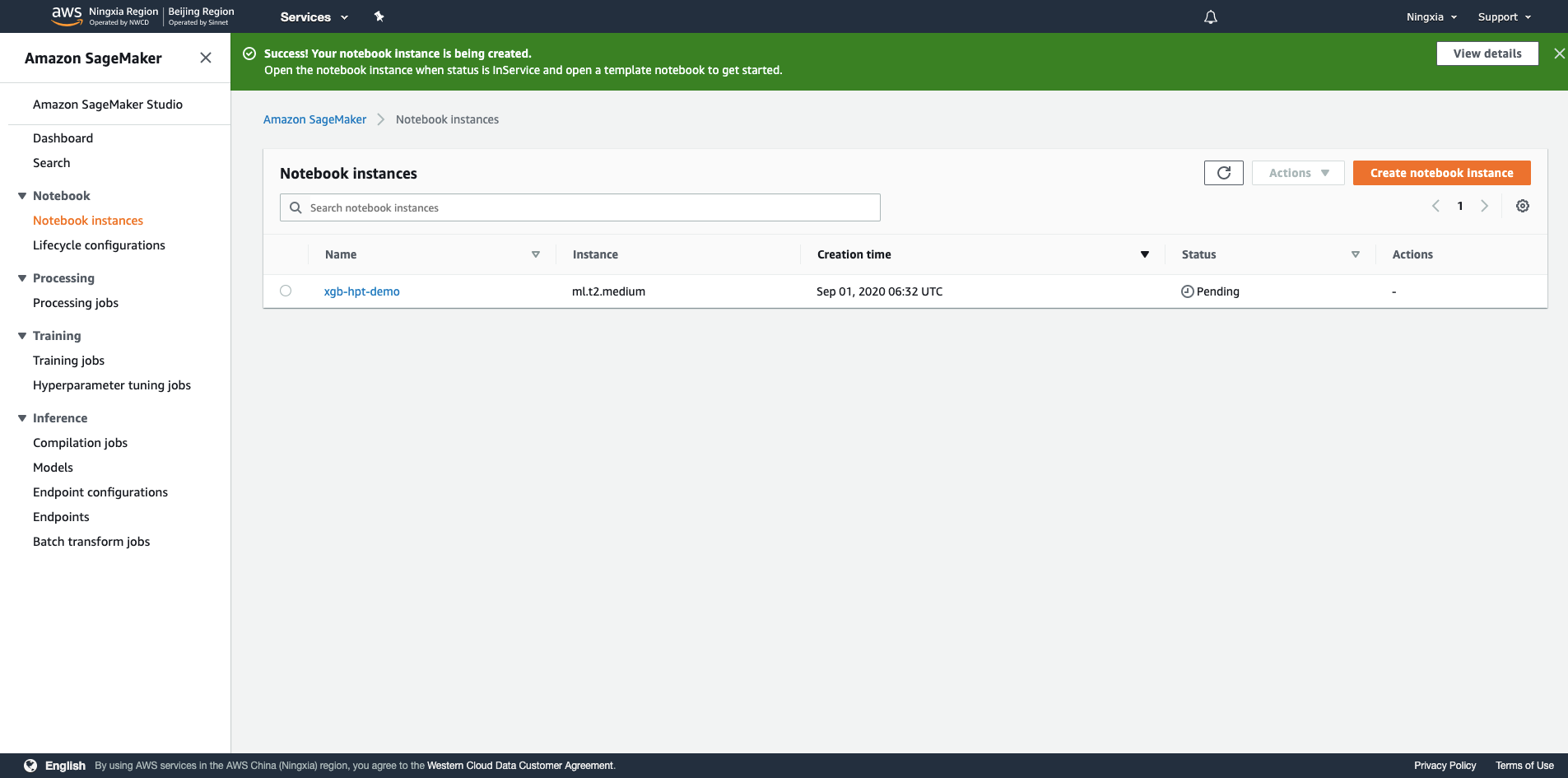Go to Dashboard in sidebar
The height and width of the screenshot is (778, 1568).
[63, 138]
